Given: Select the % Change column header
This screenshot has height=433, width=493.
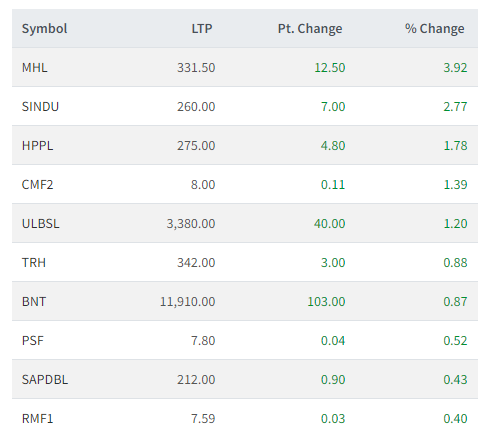Looking at the screenshot, I should (x=434, y=29).
